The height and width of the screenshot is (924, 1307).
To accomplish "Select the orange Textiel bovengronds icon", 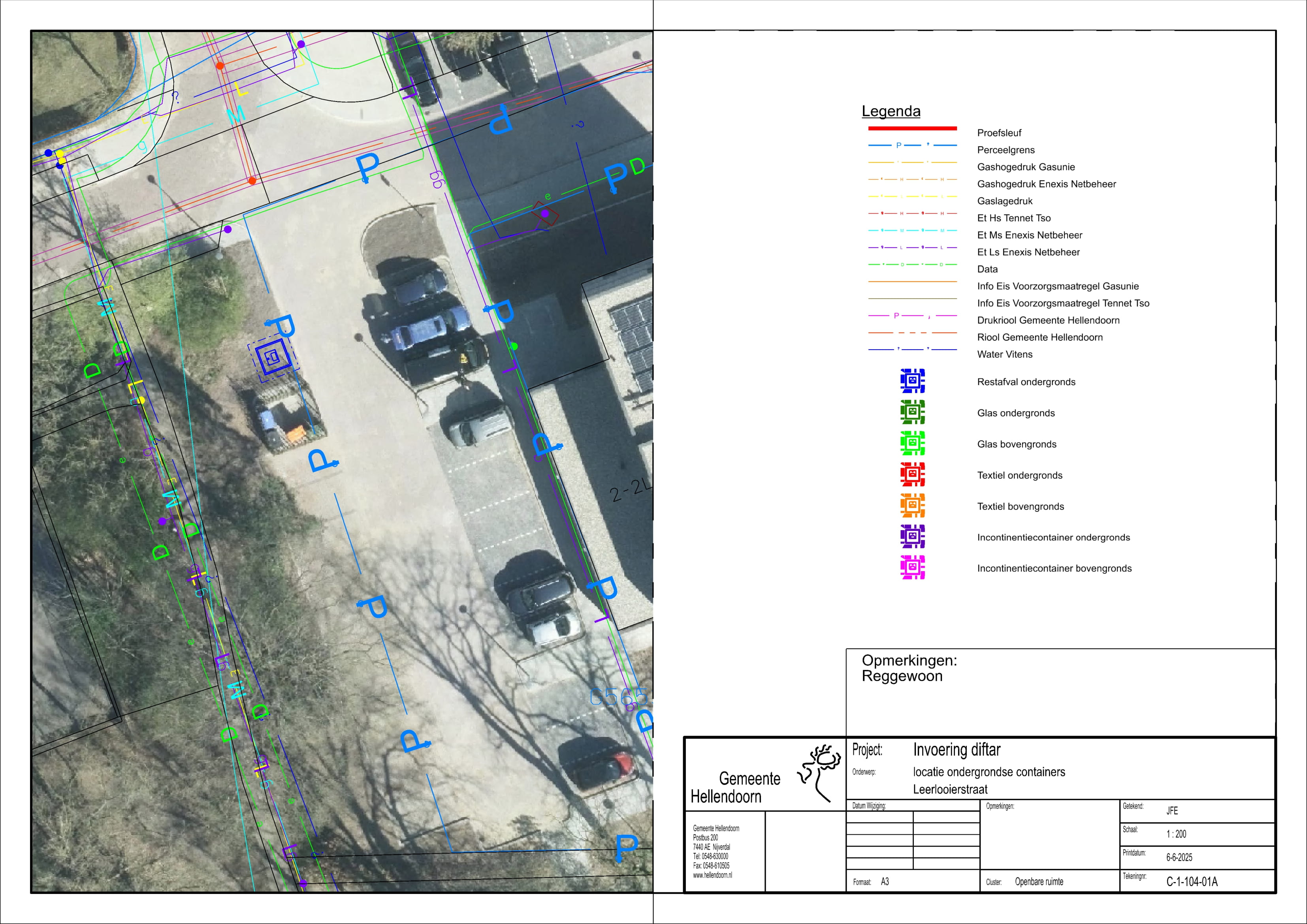I will (912, 506).
